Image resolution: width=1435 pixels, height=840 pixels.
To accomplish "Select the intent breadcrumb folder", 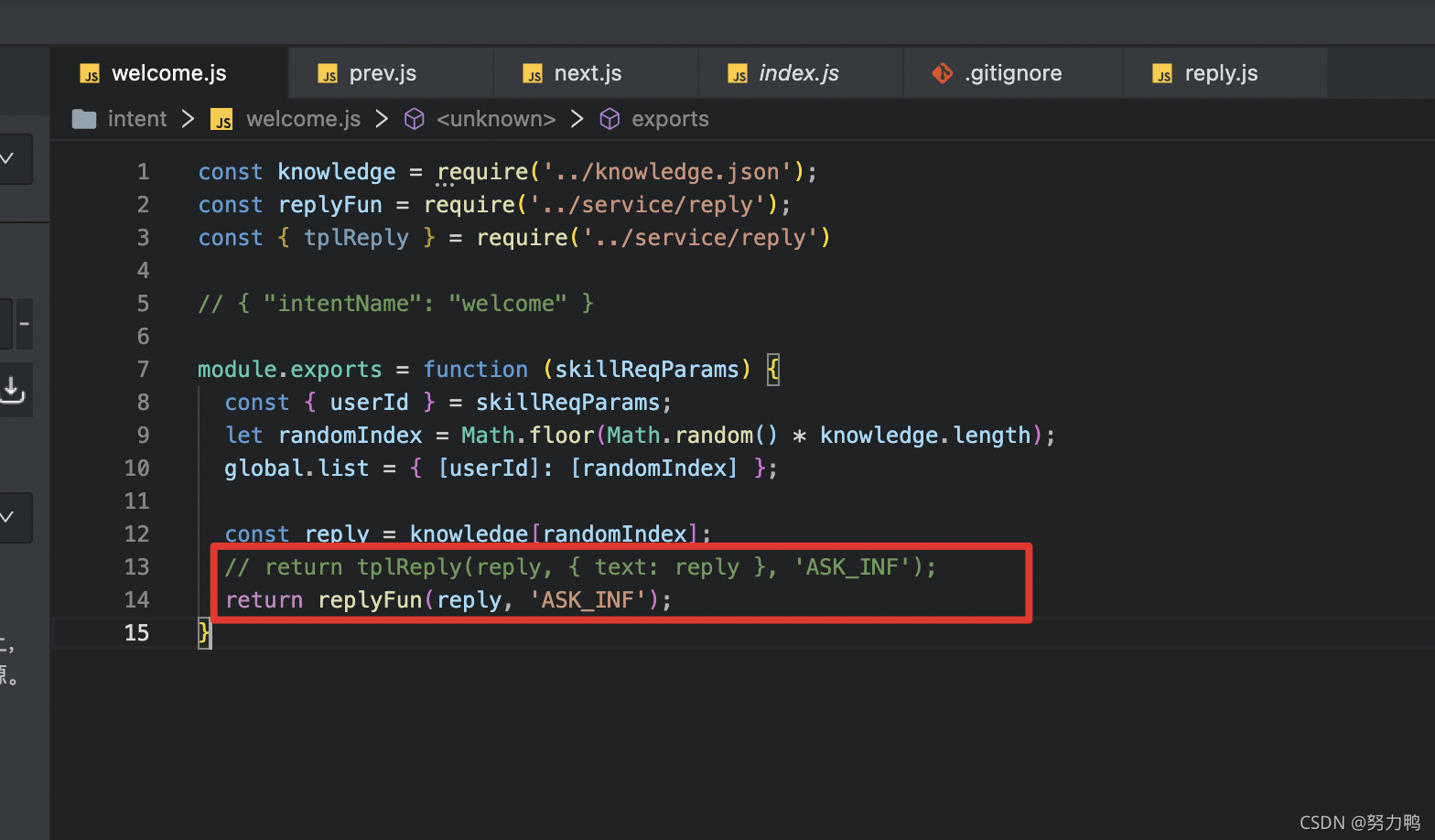I will coord(137,119).
